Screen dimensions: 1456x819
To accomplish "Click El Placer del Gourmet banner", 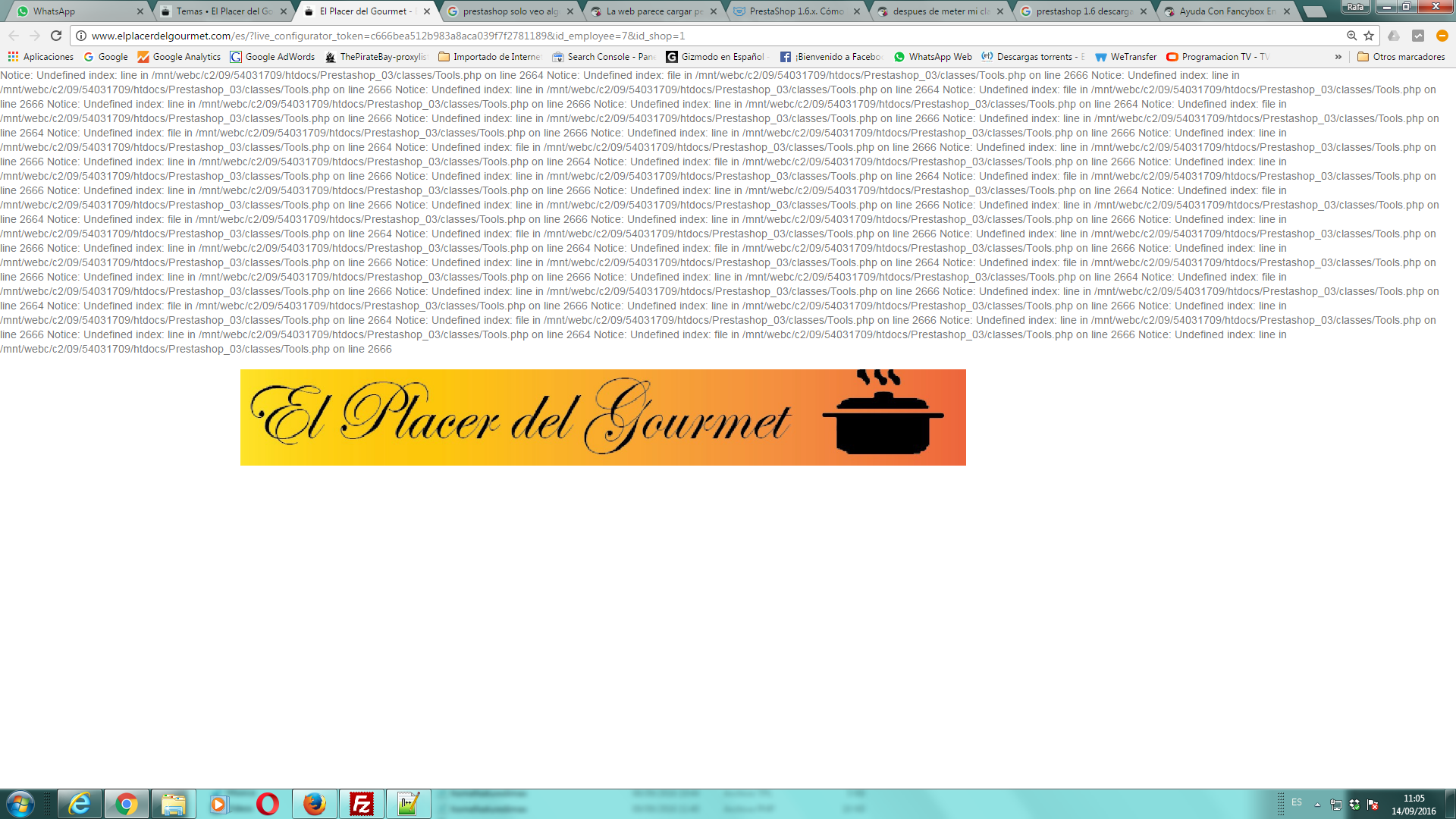I will click(603, 417).
